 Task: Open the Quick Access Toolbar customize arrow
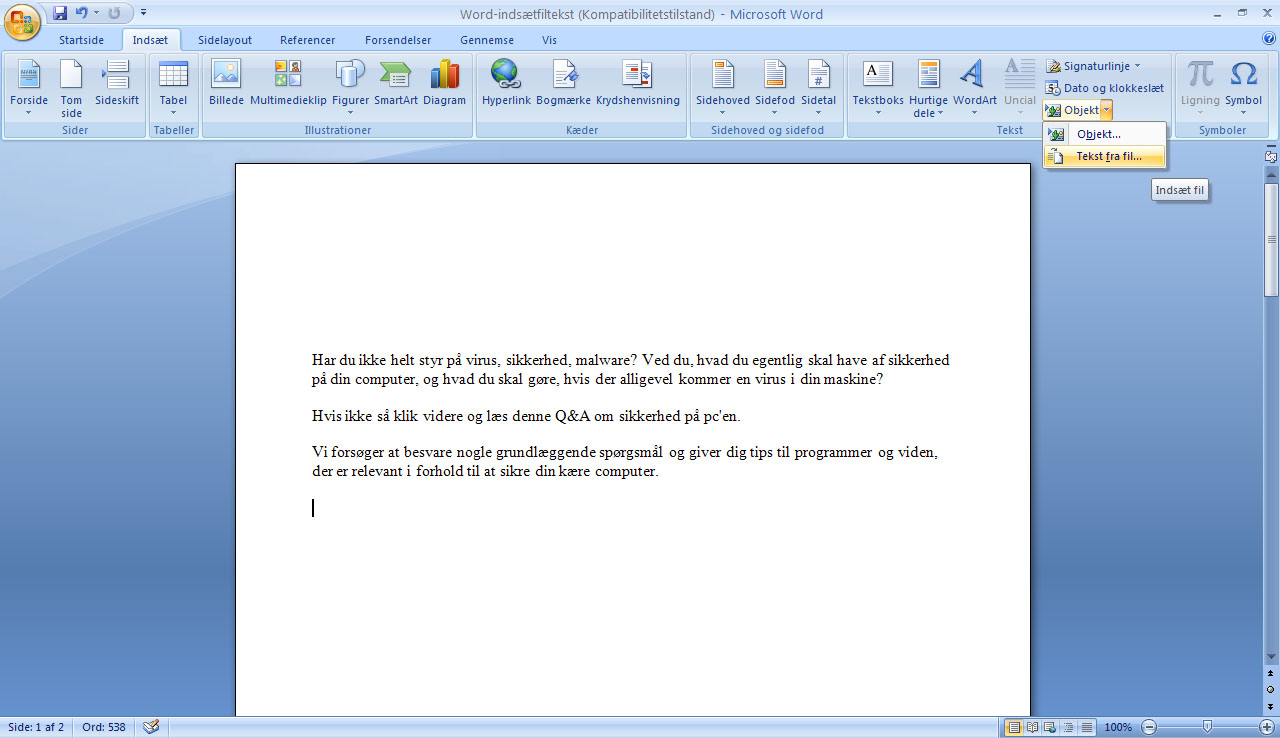point(143,13)
